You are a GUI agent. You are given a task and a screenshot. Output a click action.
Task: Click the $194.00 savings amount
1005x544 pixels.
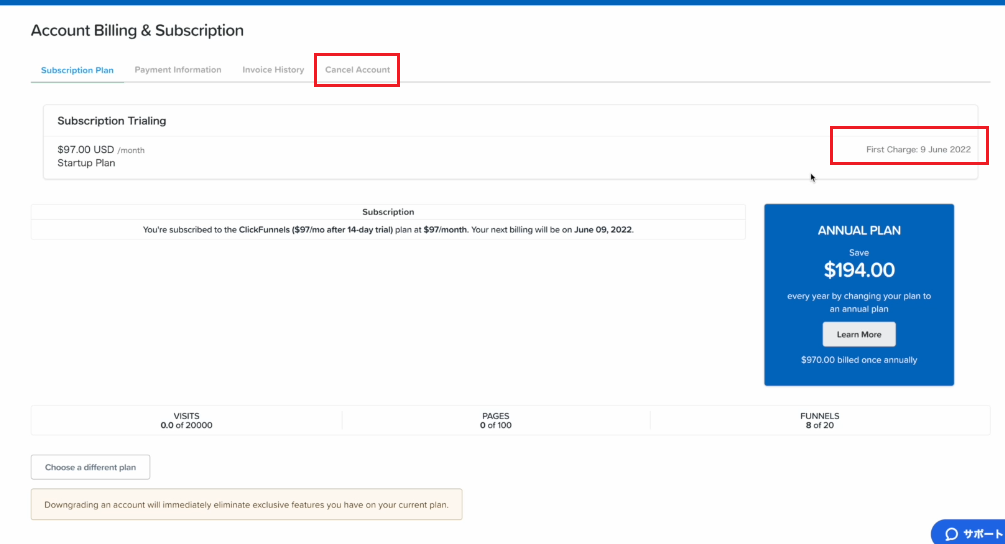click(x=859, y=270)
